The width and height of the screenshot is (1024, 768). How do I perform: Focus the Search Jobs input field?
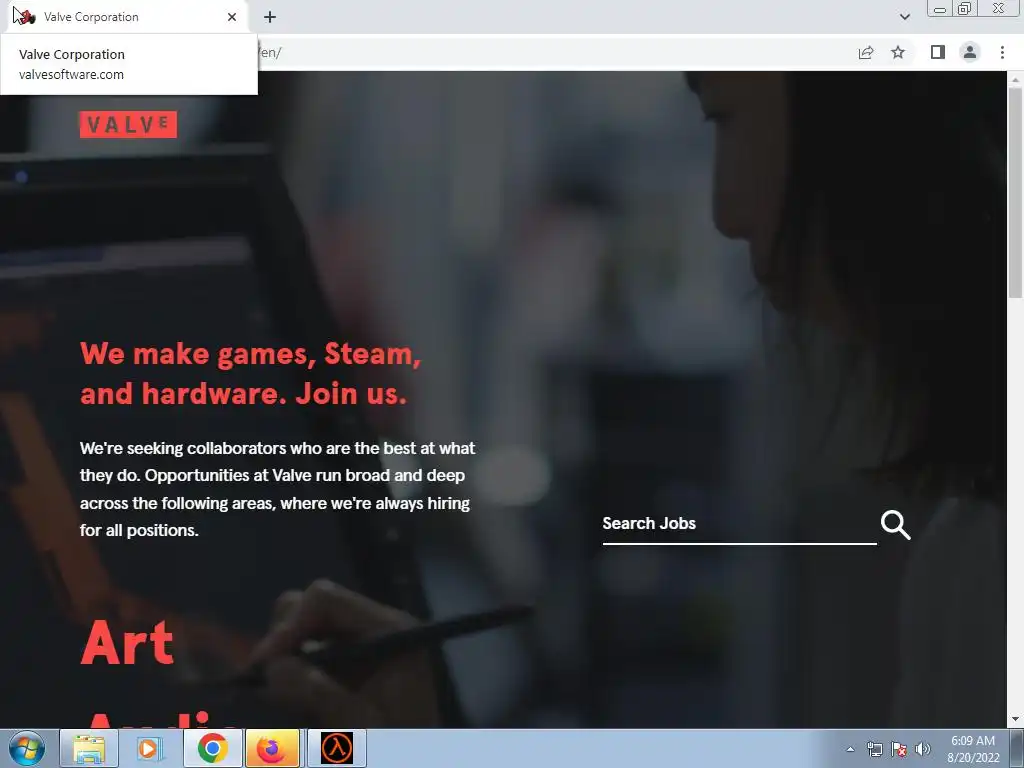pyautogui.click(x=739, y=524)
